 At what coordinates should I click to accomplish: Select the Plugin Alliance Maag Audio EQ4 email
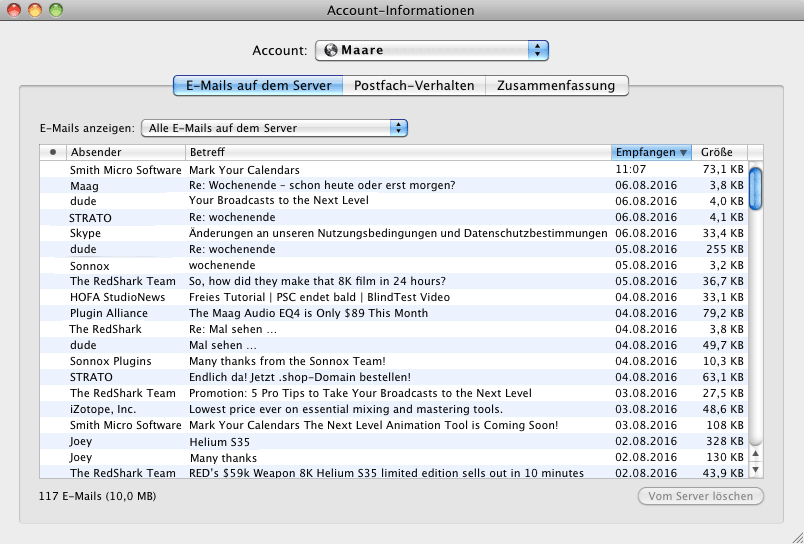[394, 313]
